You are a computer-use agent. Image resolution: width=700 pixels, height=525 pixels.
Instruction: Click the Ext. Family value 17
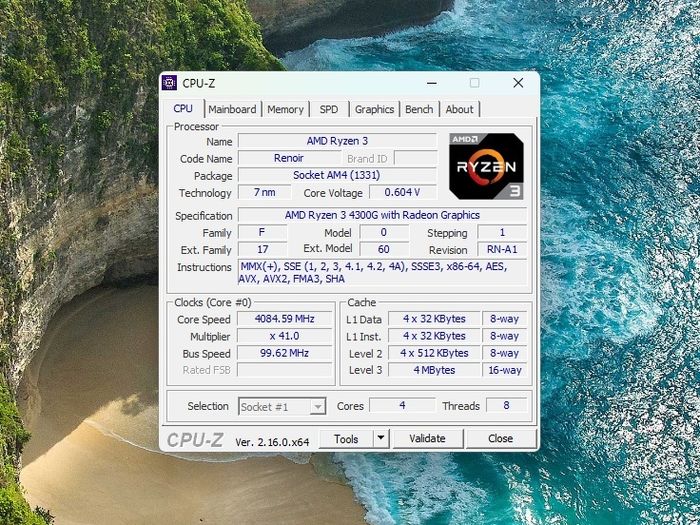(262, 249)
